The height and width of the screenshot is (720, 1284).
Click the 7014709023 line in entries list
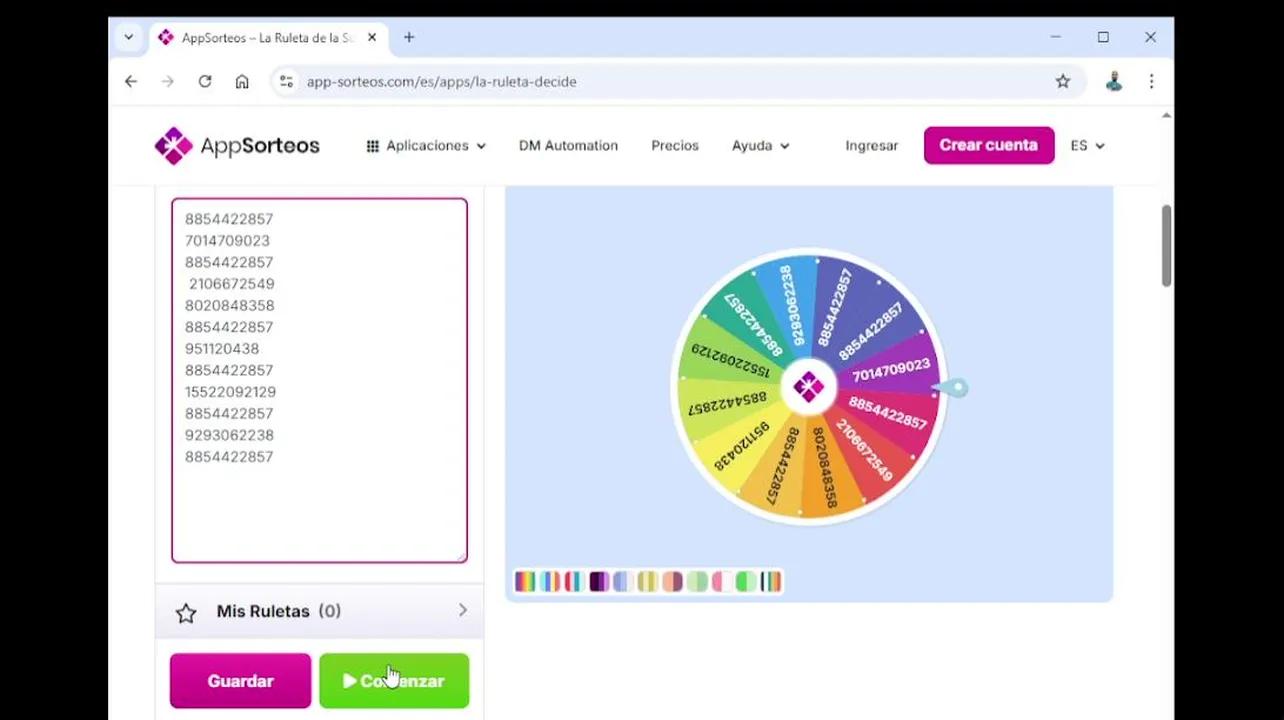(x=227, y=241)
